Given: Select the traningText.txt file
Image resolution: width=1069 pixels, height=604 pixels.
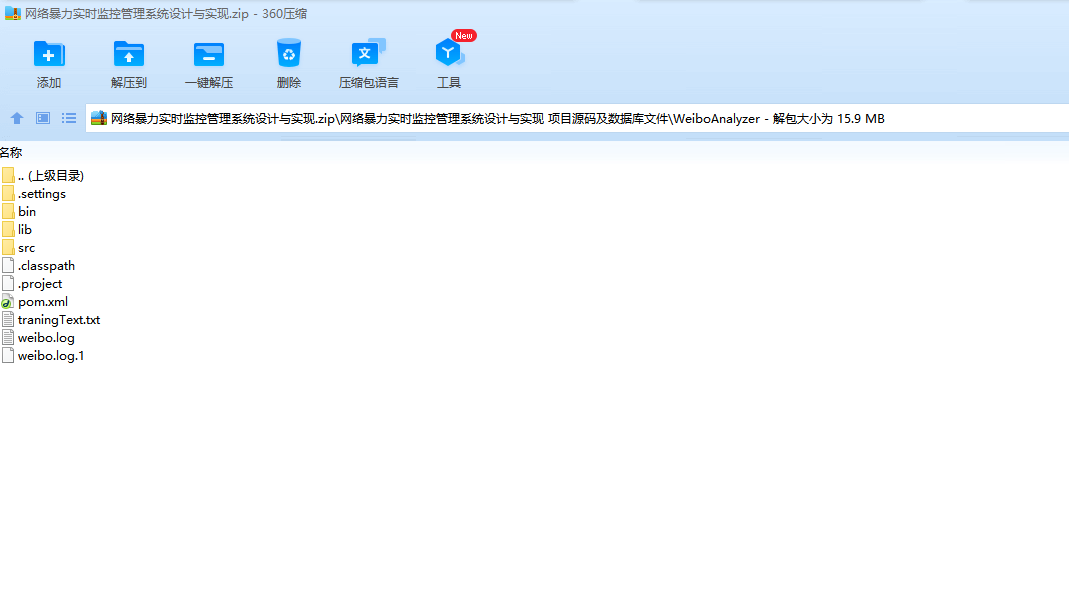Looking at the screenshot, I should click(x=50, y=320).
